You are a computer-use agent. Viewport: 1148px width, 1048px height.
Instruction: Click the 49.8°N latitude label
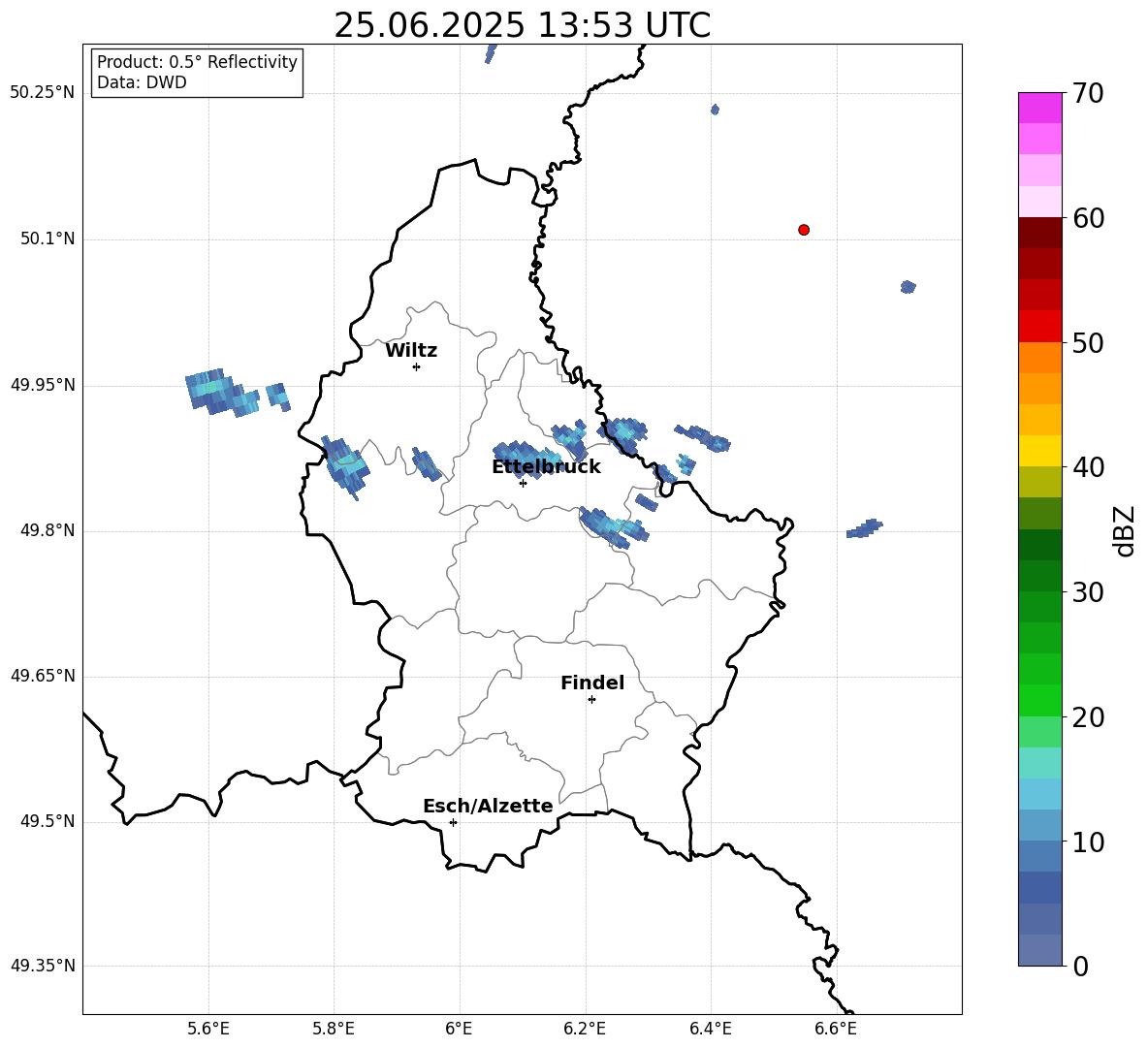(x=48, y=530)
